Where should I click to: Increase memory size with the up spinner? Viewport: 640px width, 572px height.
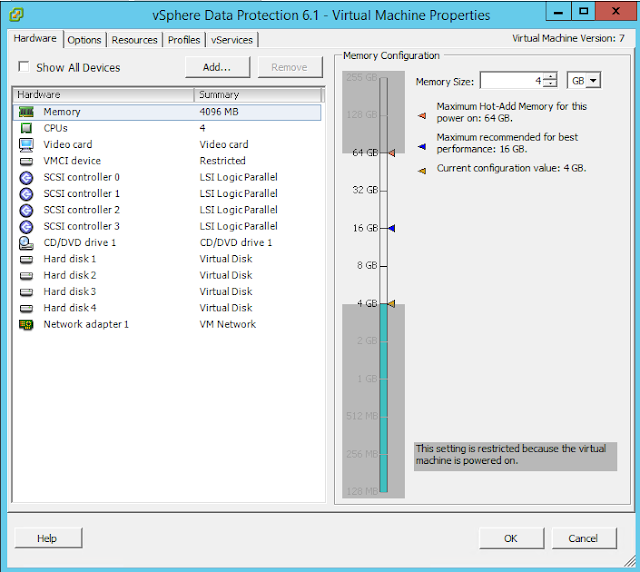click(x=551, y=76)
